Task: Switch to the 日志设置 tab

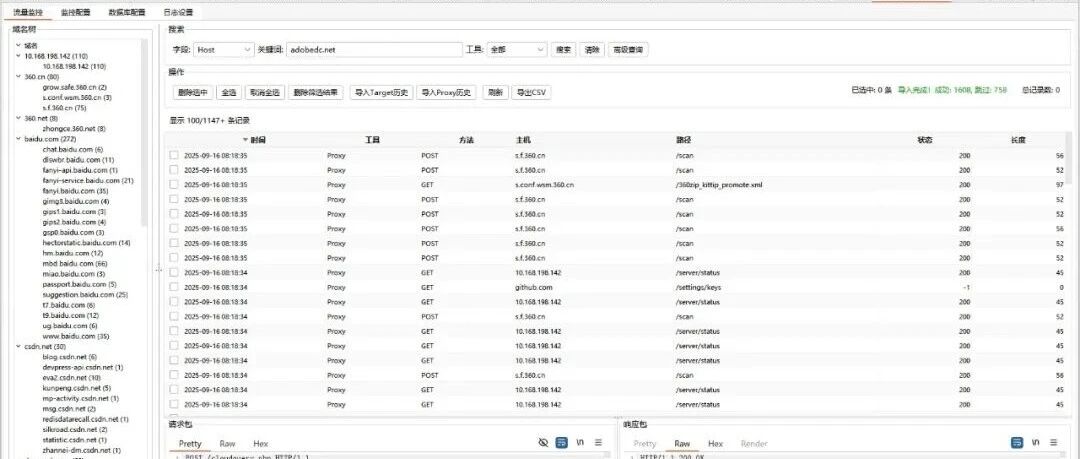Action: pos(178,12)
